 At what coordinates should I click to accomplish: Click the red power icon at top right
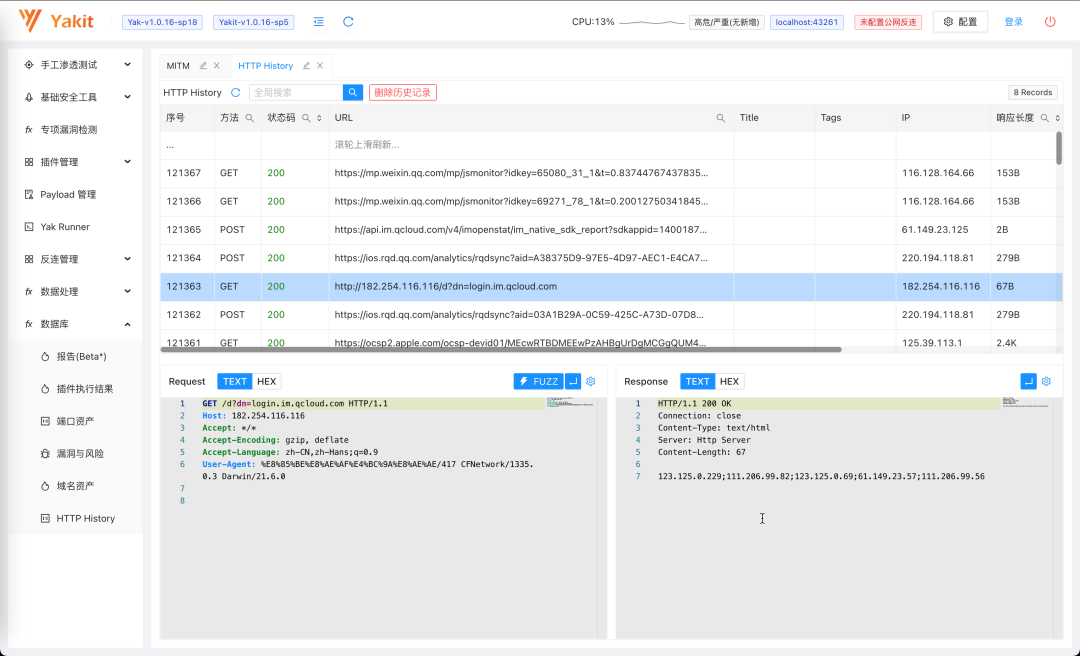point(1050,21)
